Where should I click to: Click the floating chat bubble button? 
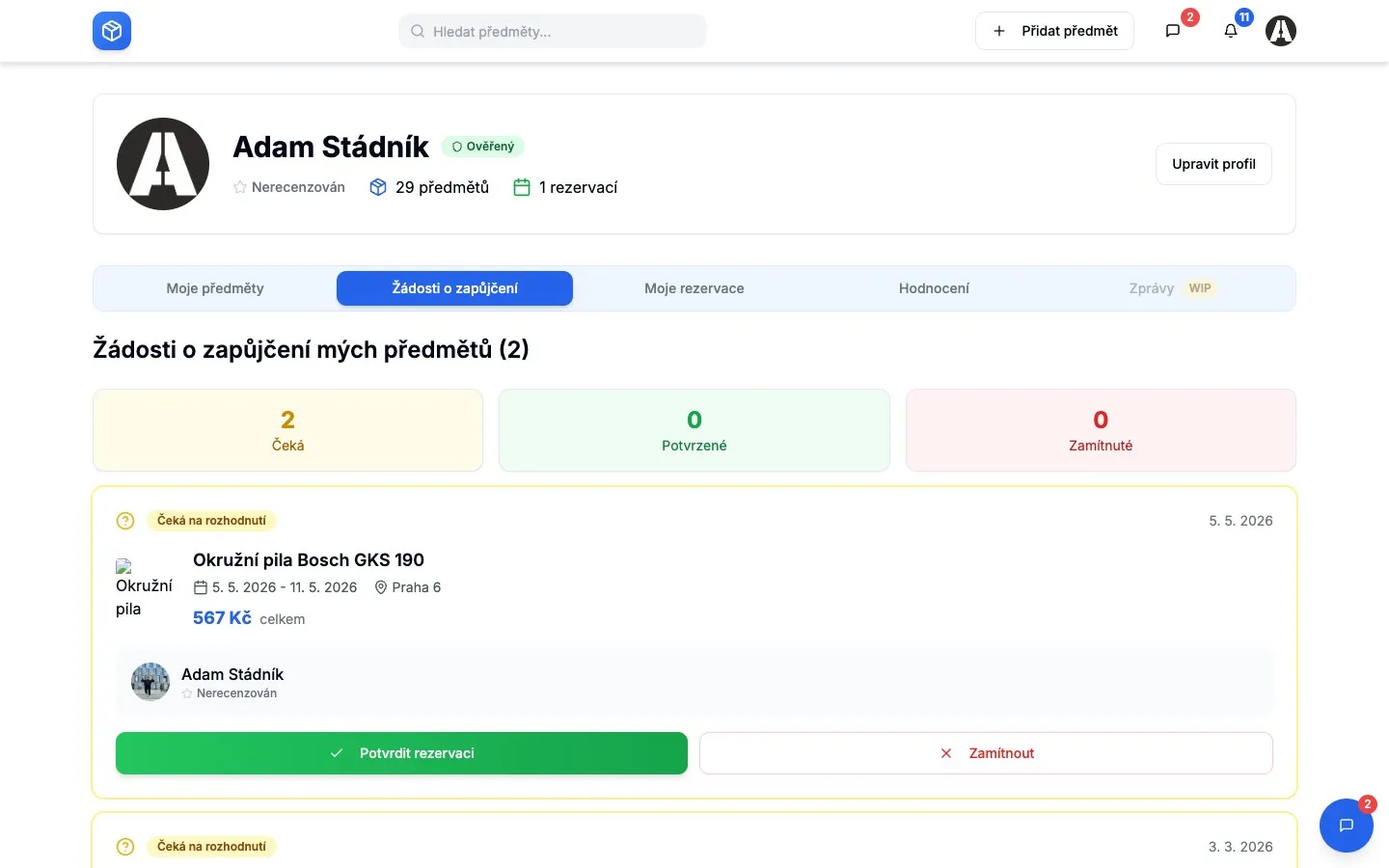point(1347,826)
